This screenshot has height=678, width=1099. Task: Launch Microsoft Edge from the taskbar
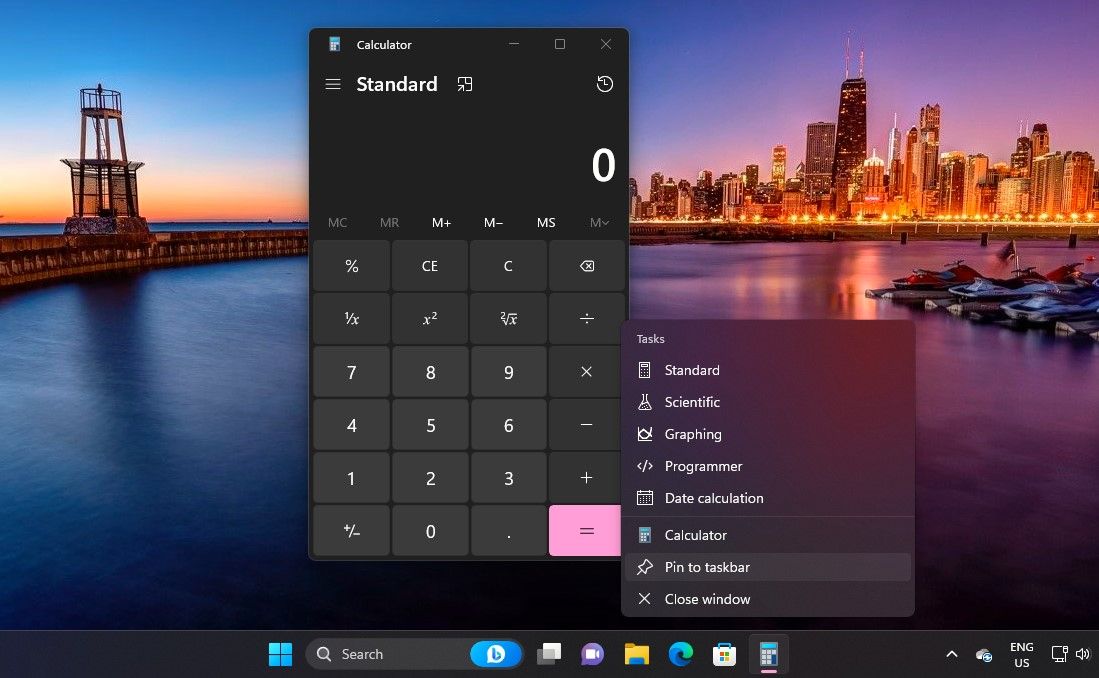(681, 654)
